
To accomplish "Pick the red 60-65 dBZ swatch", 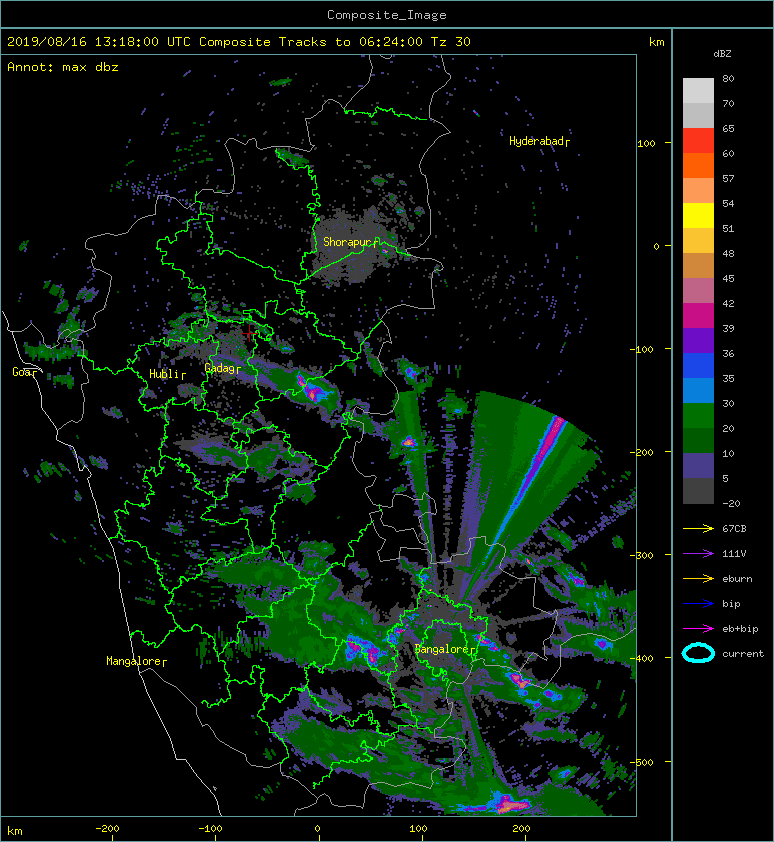I will point(698,141).
